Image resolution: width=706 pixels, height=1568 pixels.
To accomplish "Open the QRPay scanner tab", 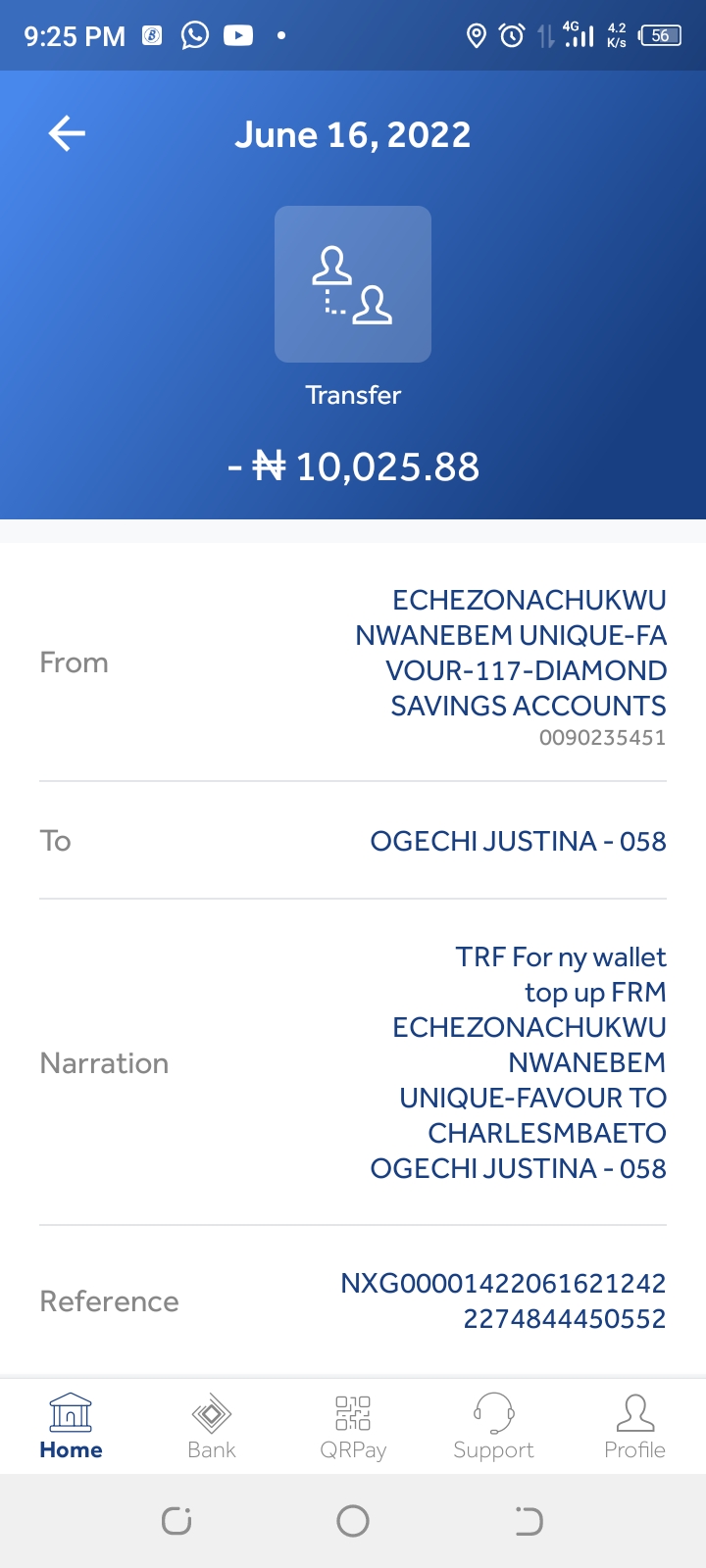I will (x=353, y=1426).
